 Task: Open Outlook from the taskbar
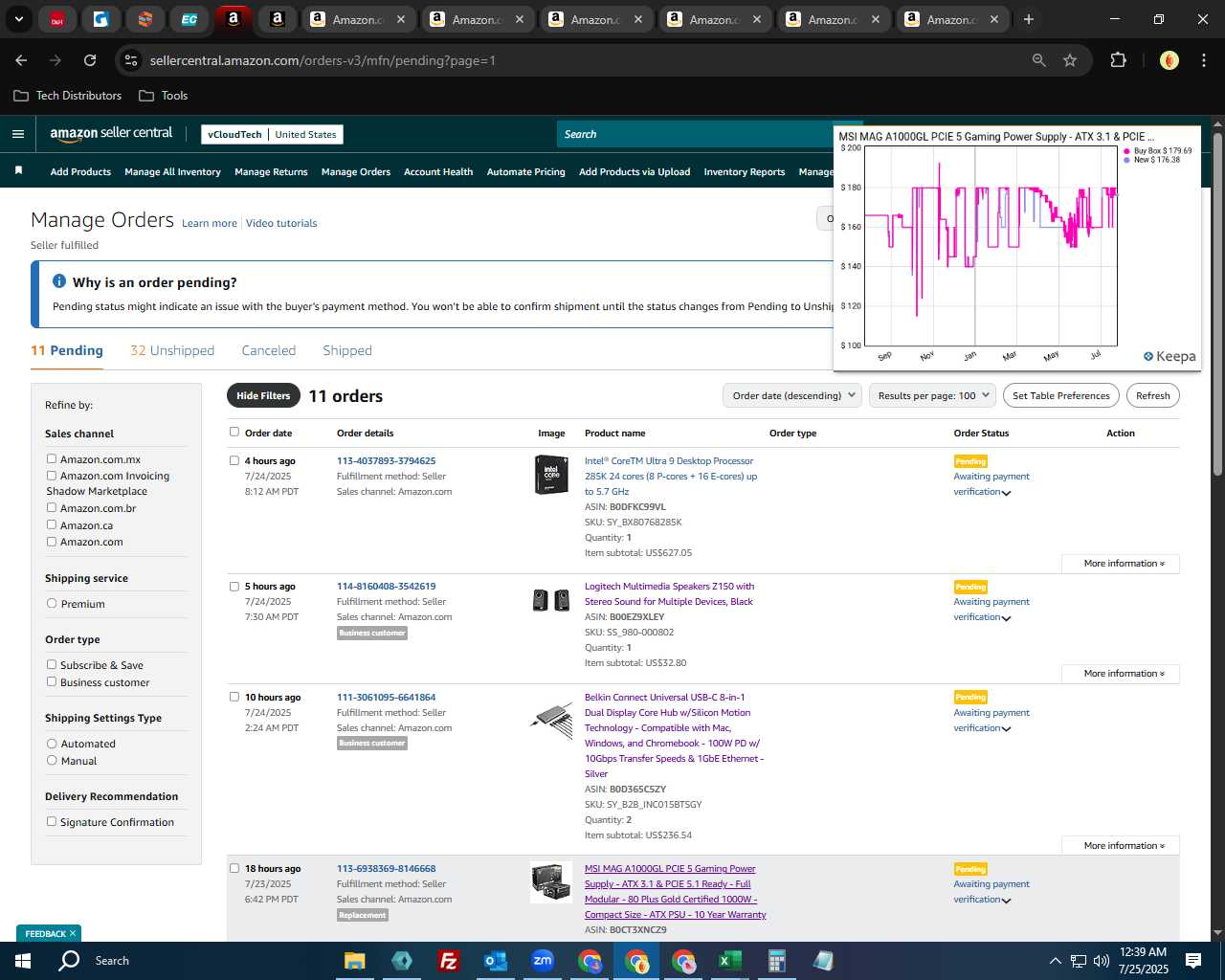[x=495, y=961]
